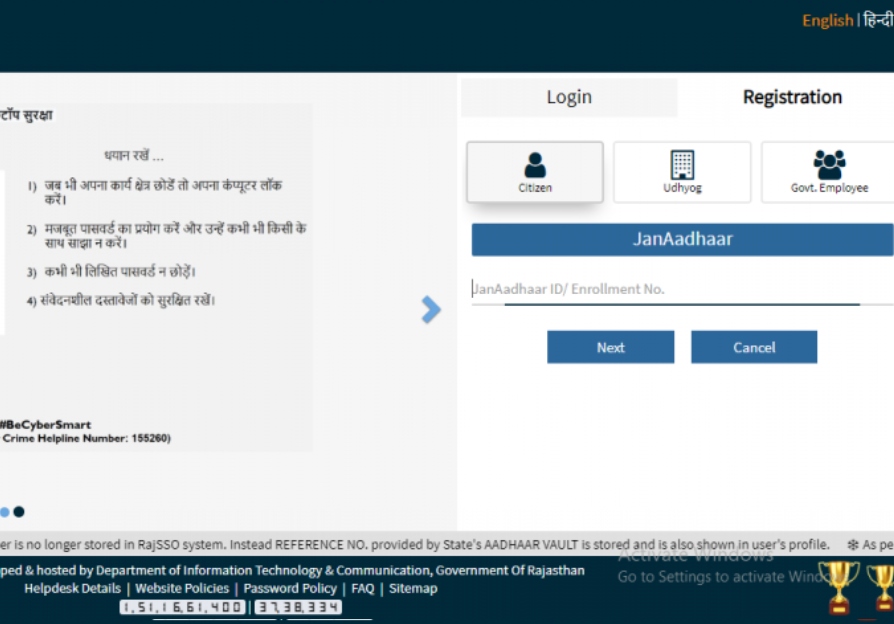Click the #BeCyberSmart text
This screenshot has width=894, height=624.
[46, 424]
